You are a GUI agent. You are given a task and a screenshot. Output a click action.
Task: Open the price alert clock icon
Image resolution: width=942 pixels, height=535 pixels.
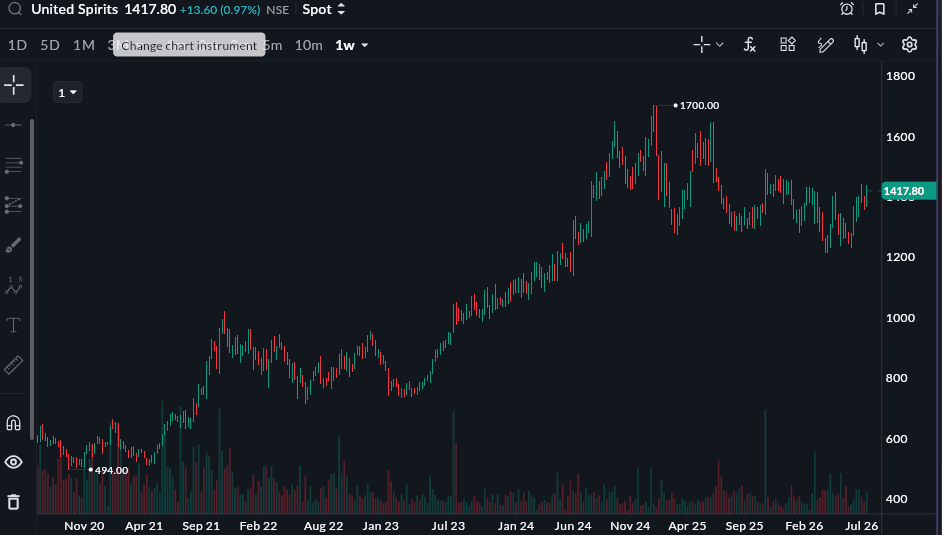tap(846, 9)
